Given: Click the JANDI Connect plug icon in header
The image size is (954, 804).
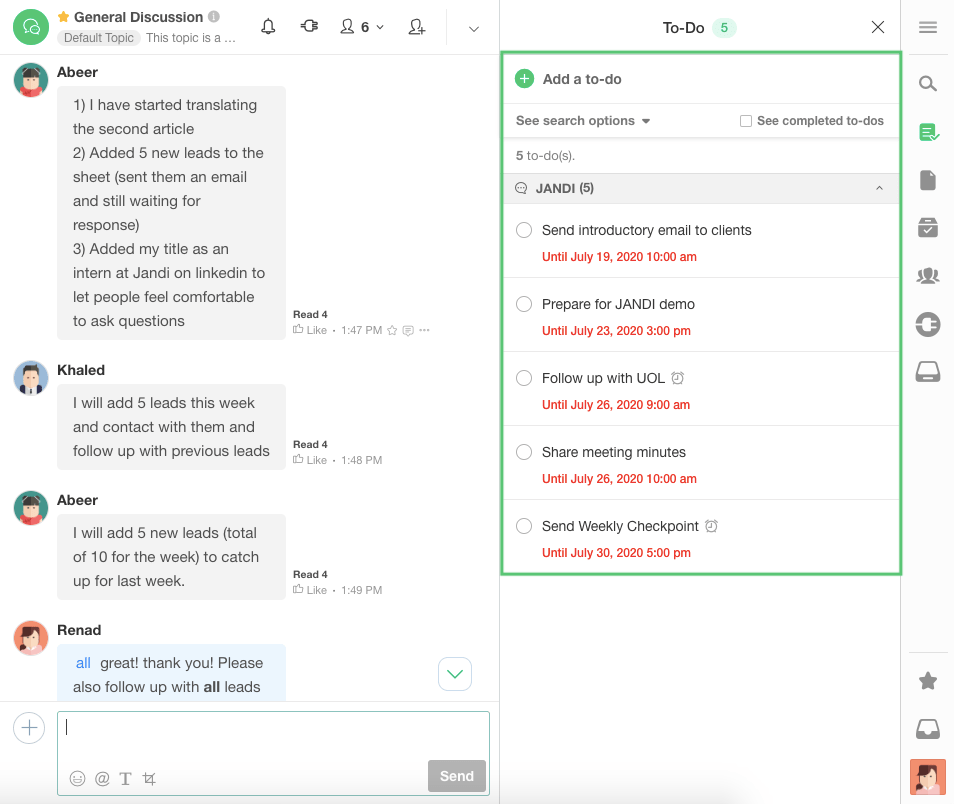Looking at the screenshot, I should (x=310, y=27).
